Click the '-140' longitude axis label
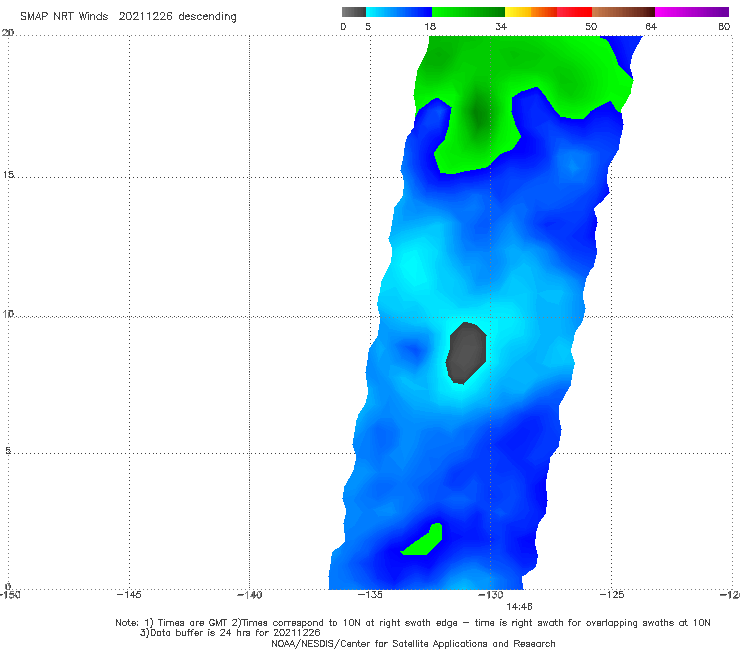740x650 pixels. [250, 595]
